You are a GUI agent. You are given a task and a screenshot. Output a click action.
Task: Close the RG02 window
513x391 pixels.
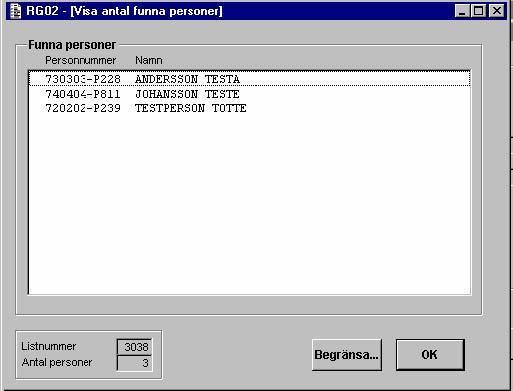[x=497, y=11]
